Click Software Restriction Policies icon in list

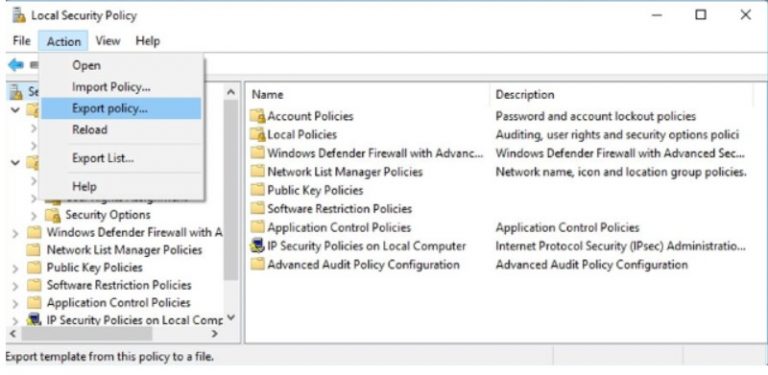pos(258,209)
